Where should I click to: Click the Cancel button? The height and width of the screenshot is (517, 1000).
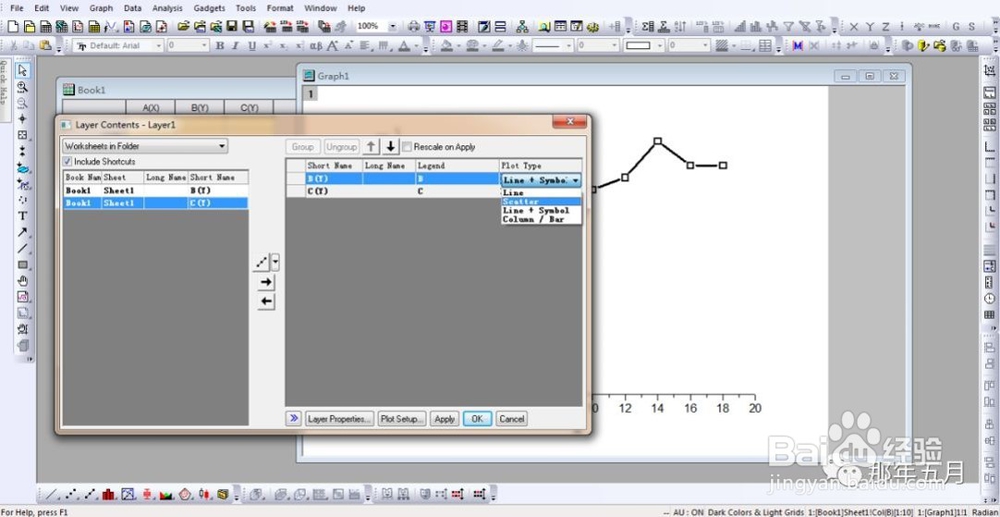511,419
